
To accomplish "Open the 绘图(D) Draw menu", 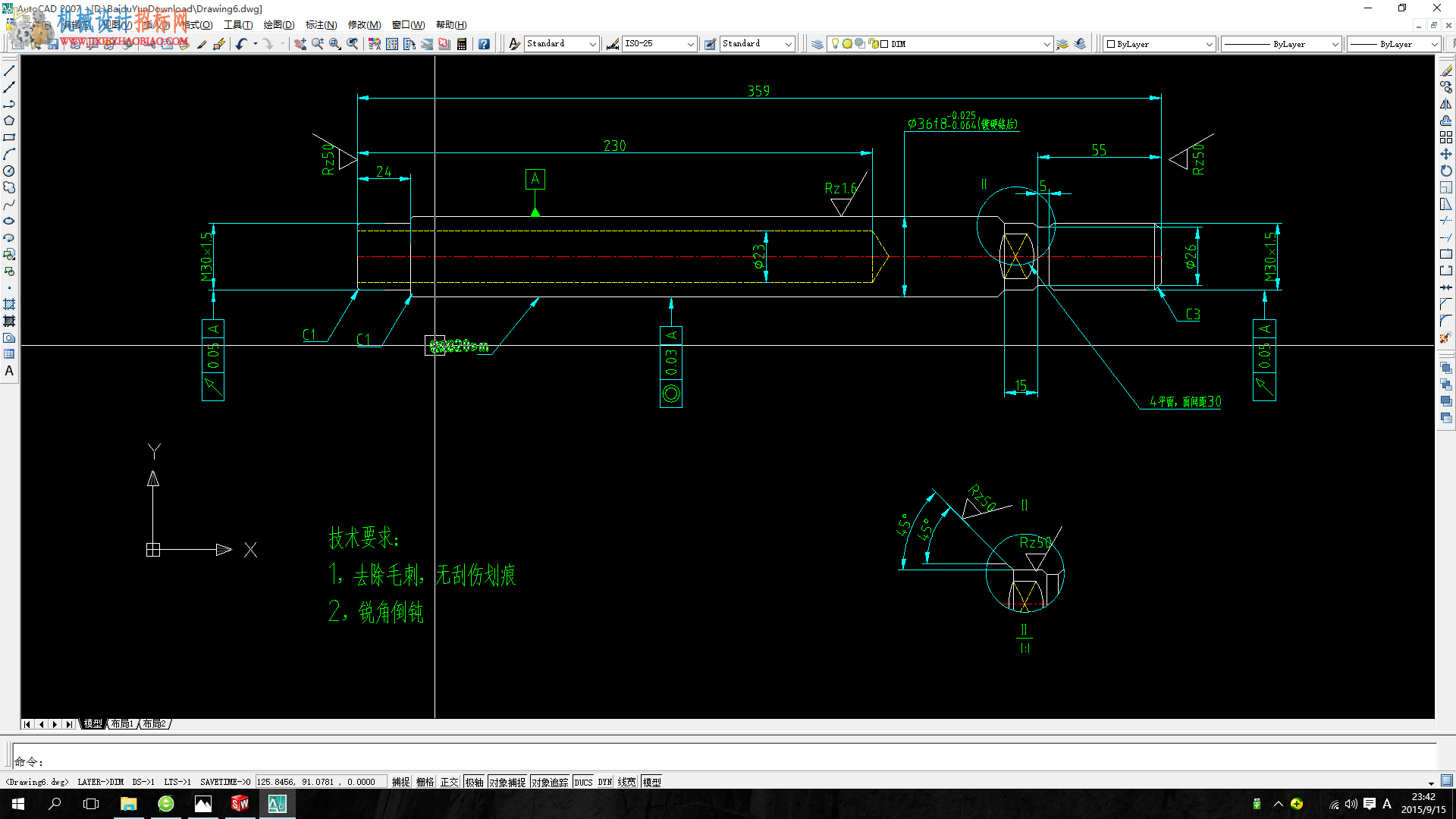I will (279, 25).
